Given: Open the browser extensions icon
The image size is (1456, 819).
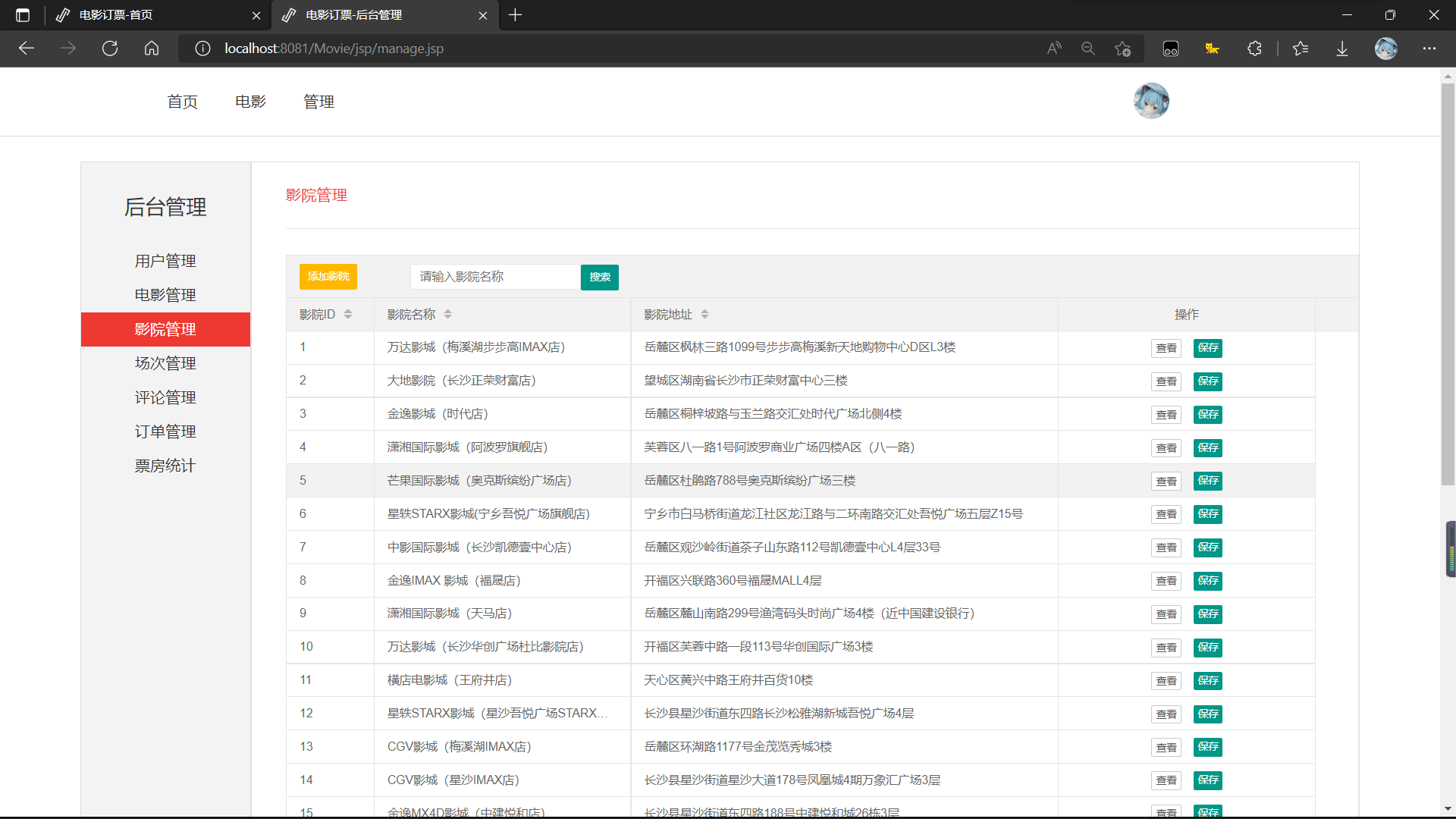Looking at the screenshot, I should (x=1255, y=48).
